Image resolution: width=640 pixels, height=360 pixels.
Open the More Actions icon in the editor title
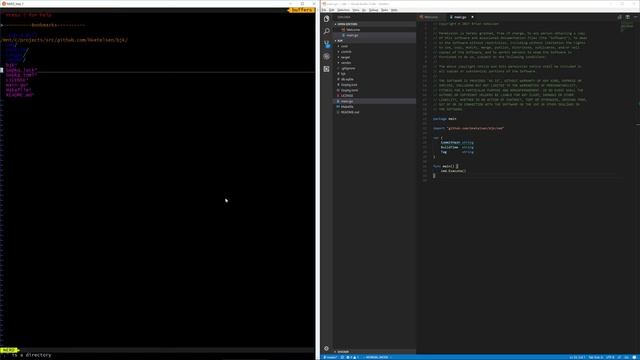(635, 17)
